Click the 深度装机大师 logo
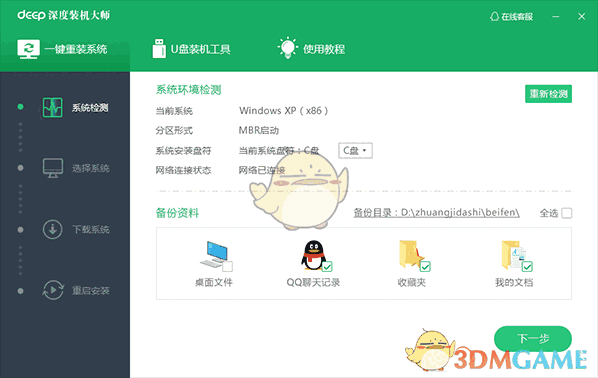Viewport: 598px width, 378px height. tap(64, 15)
